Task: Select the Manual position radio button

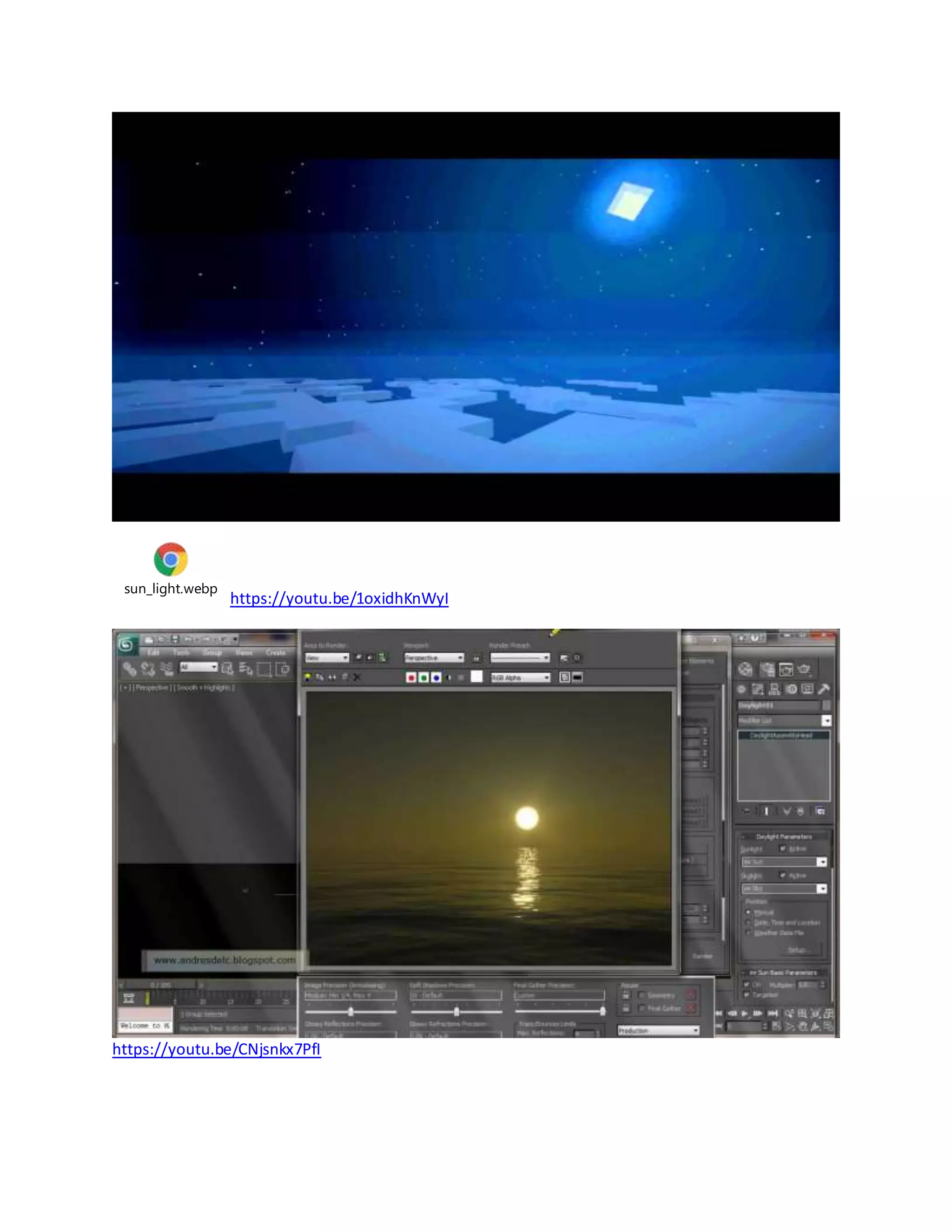Action: click(x=749, y=912)
